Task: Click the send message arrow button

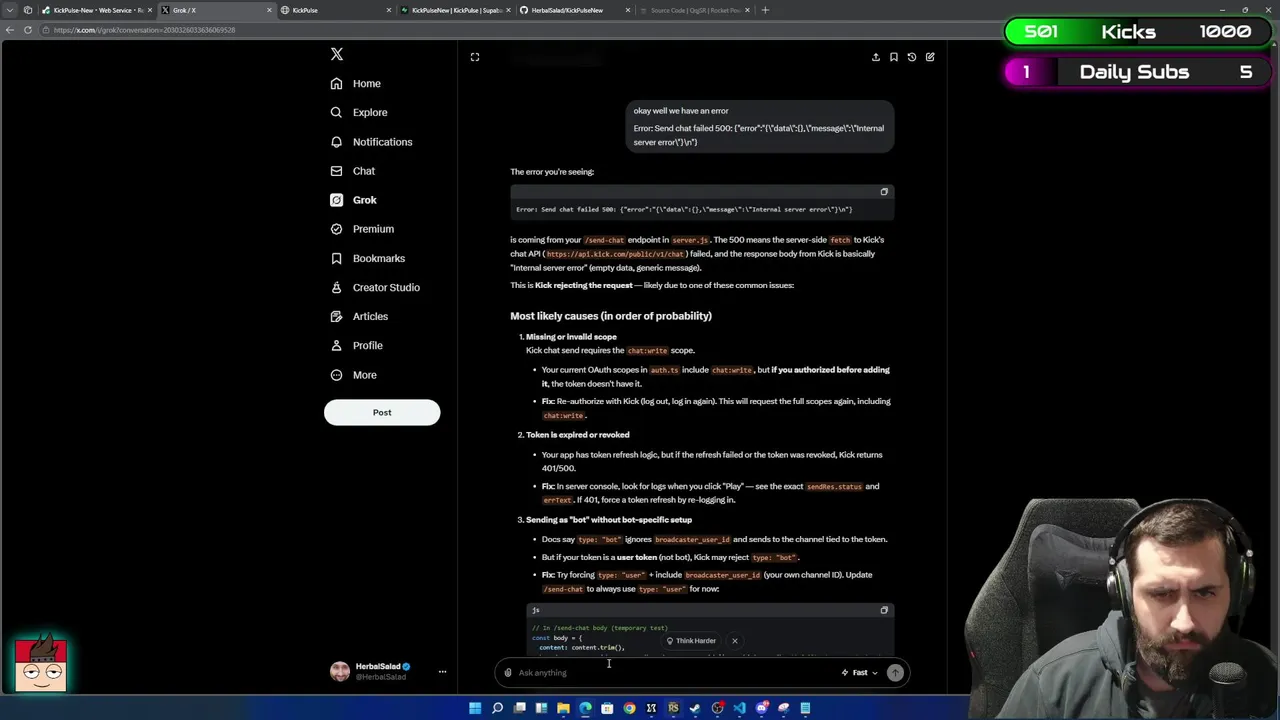Action: click(x=895, y=673)
